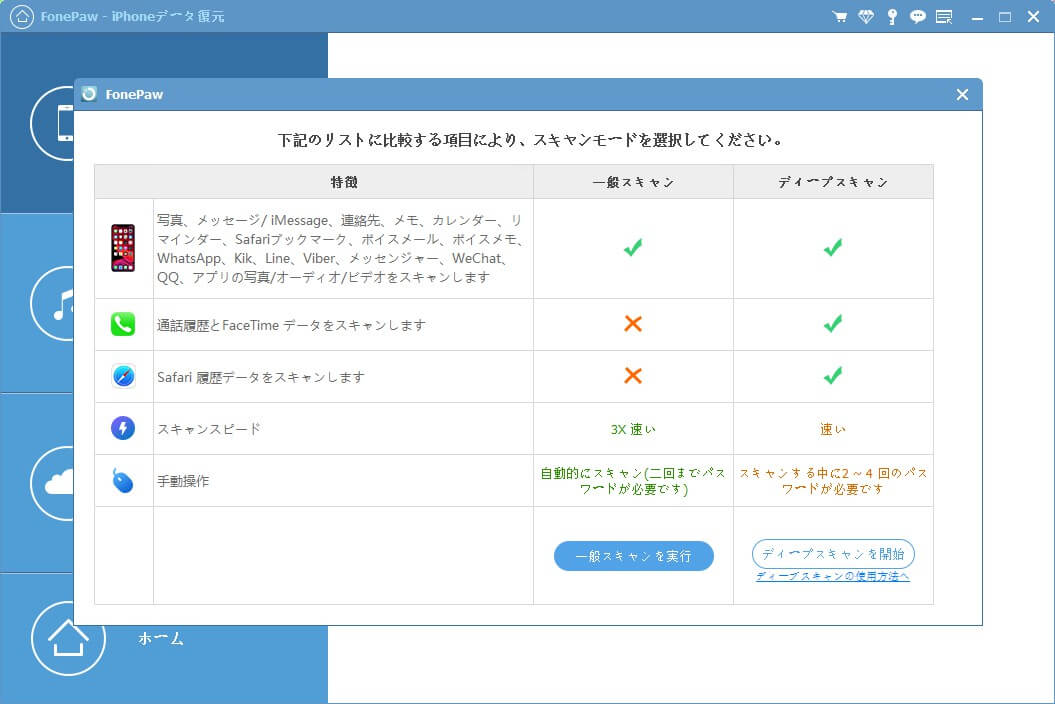This screenshot has width=1055, height=704.
Task: Click orange X in Safari history row
Action: (x=633, y=376)
